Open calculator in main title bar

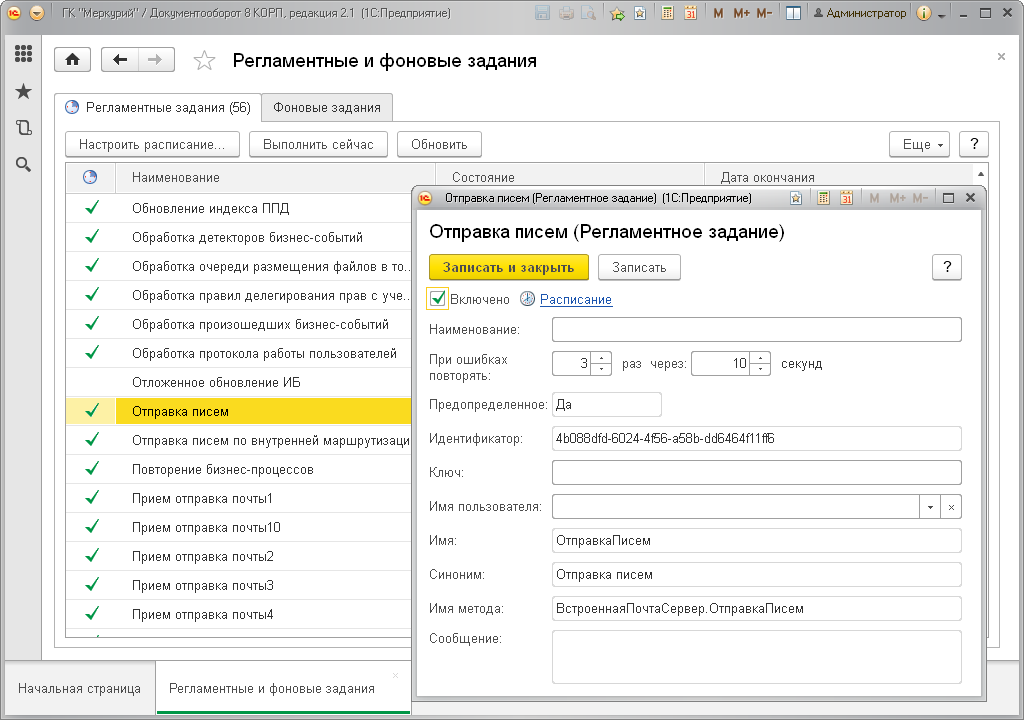click(667, 13)
